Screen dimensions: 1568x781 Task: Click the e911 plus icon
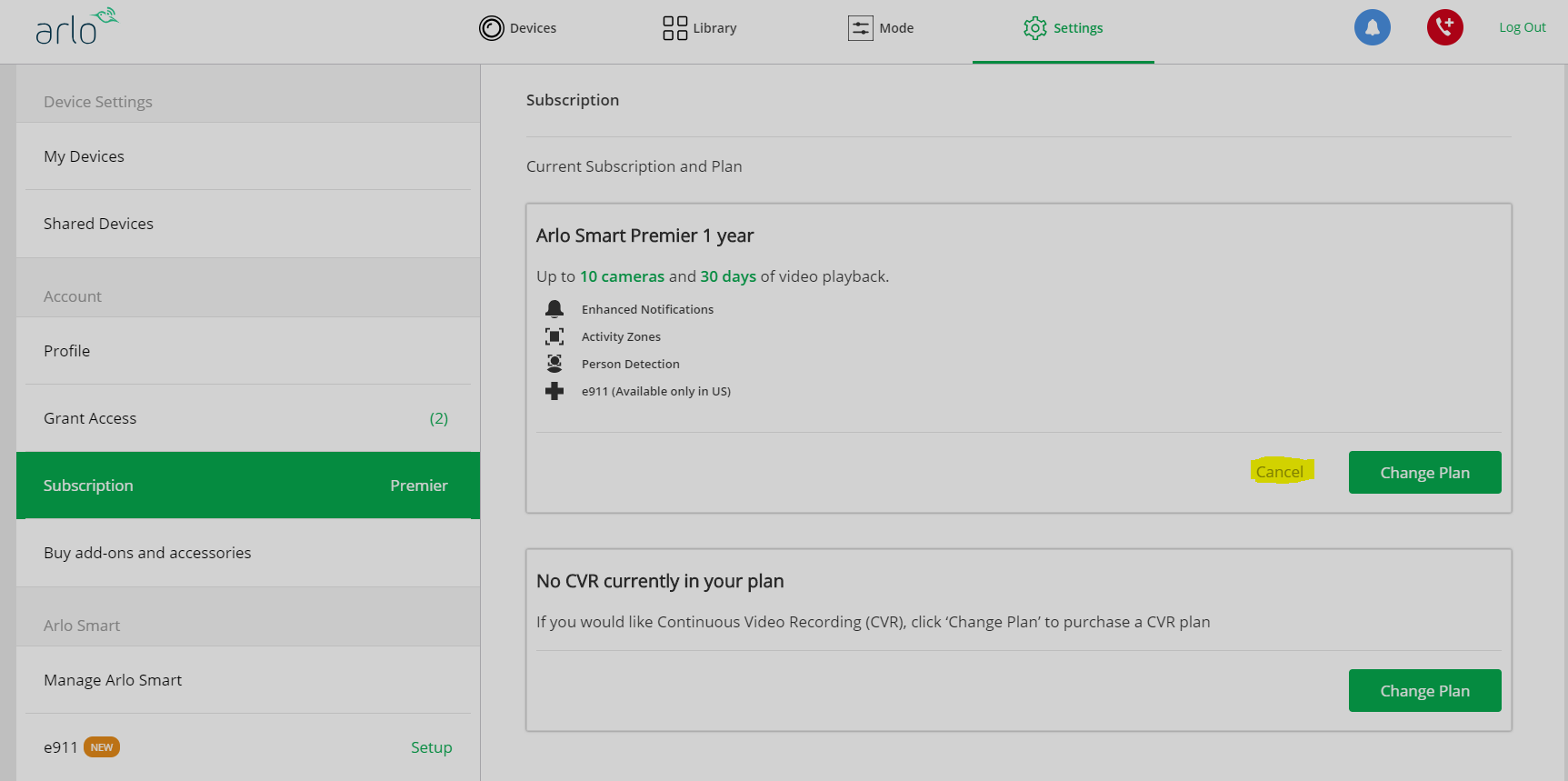[554, 391]
